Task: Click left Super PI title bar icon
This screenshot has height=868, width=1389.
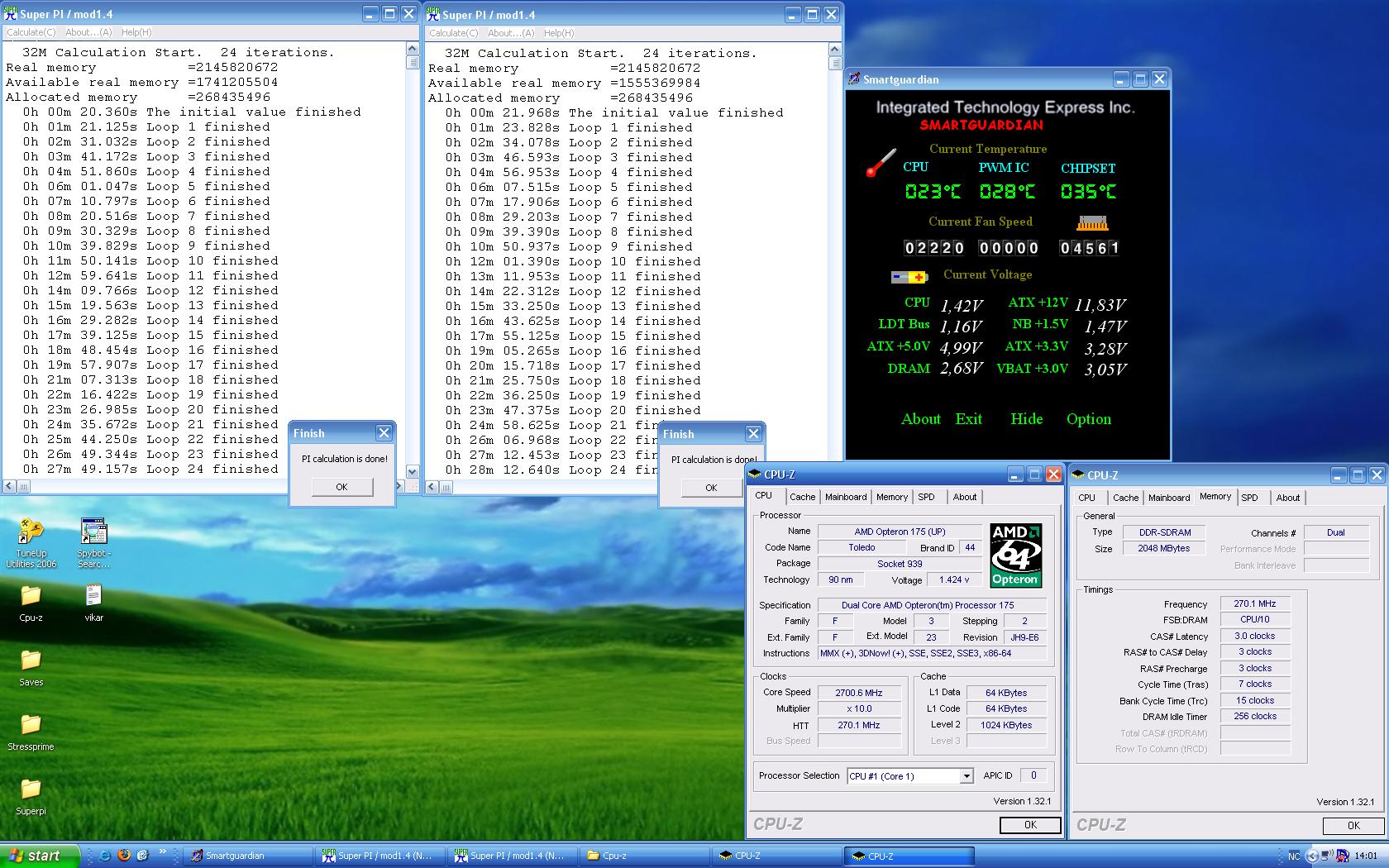Action: tap(11, 14)
